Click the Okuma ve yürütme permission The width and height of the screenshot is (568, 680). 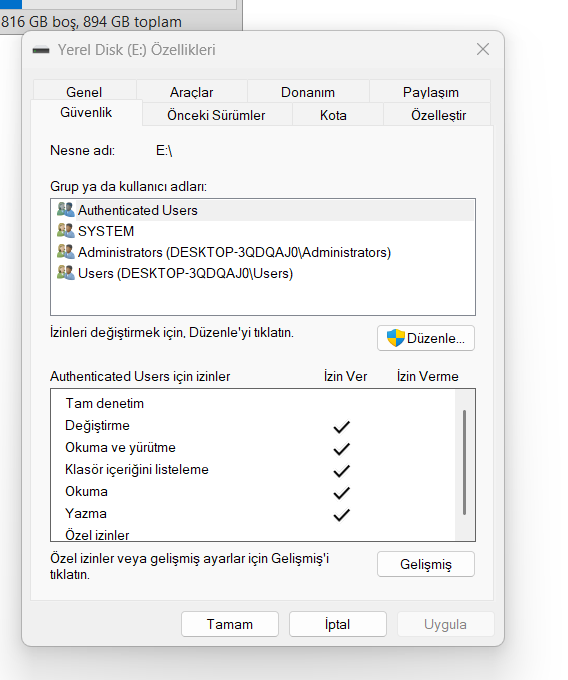click(x=253, y=448)
